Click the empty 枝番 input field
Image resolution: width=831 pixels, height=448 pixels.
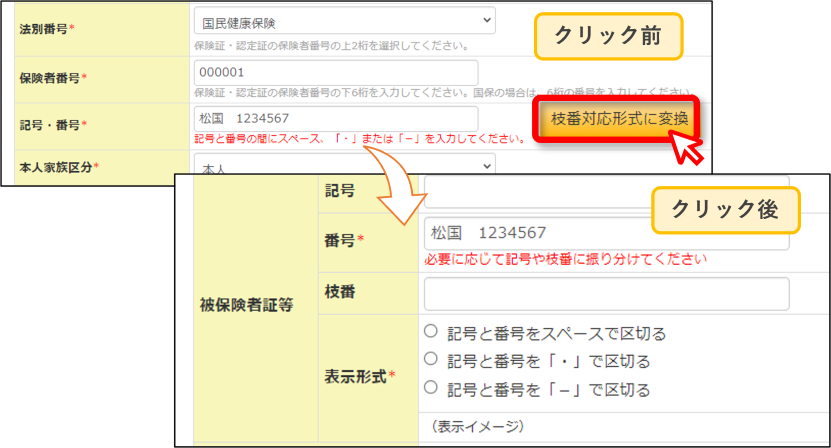(606, 294)
